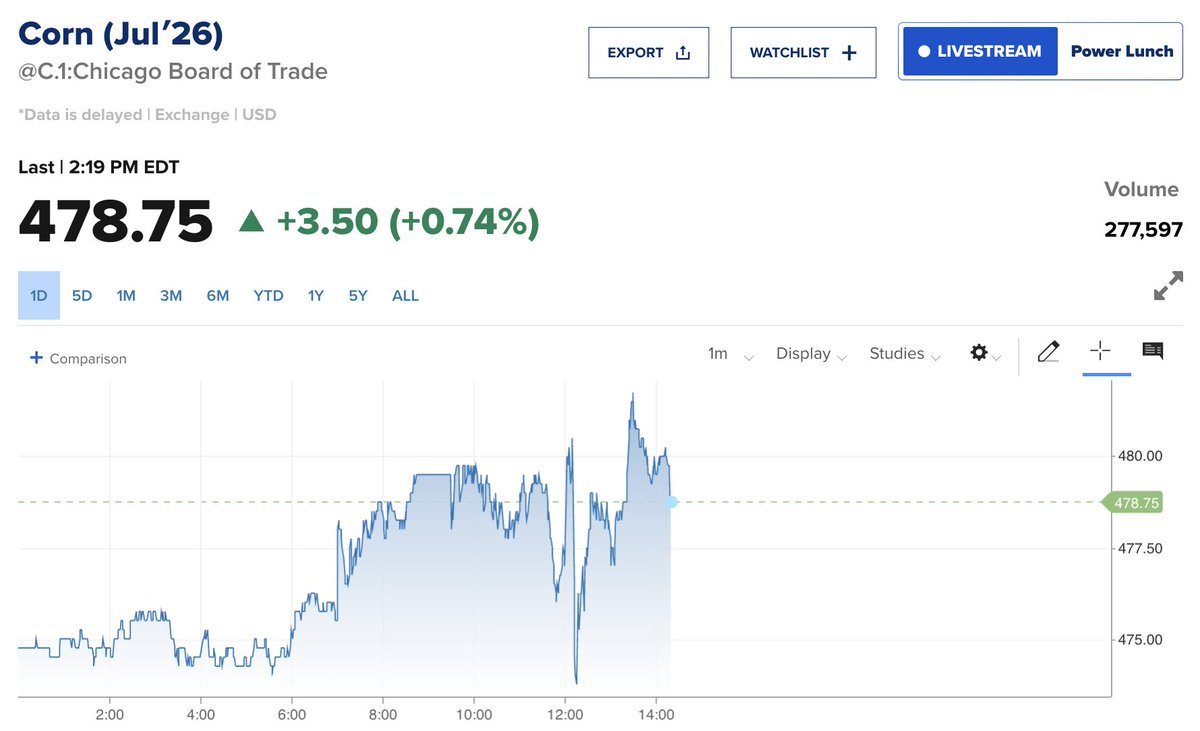Open the chart settings gear icon
The width and height of the screenshot is (1200, 731).
pos(979,353)
